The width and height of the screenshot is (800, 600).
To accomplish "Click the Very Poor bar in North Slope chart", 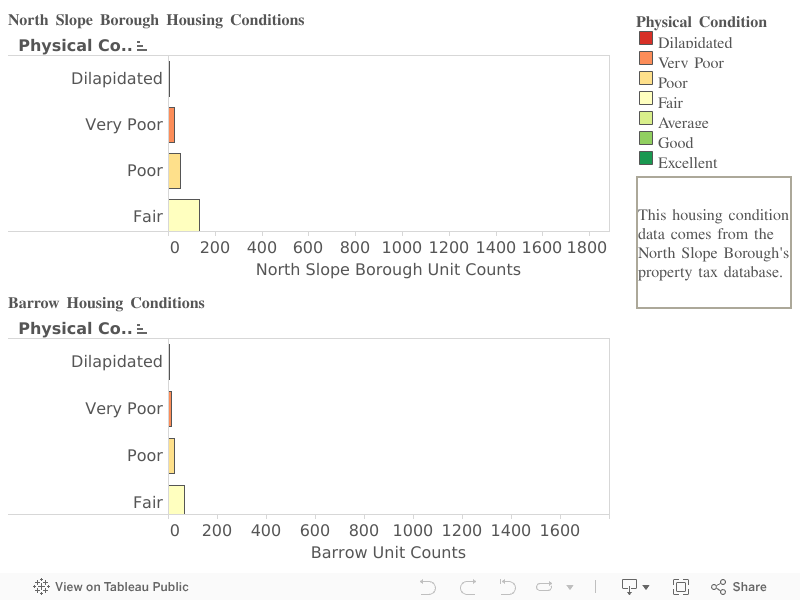I will pyautogui.click(x=172, y=124).
